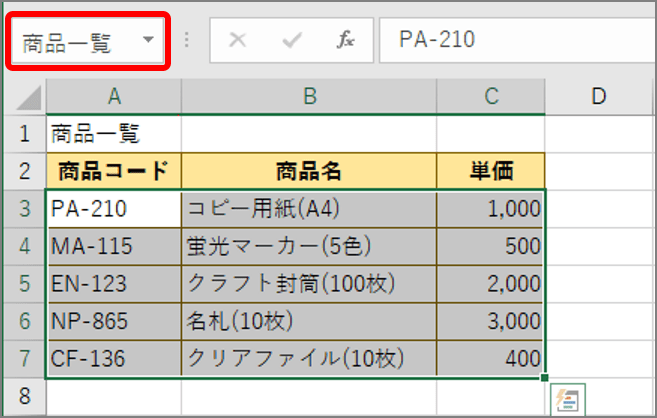Select row 6 header
Viewport: 657px width, 418px height.
tap(25, 321)
